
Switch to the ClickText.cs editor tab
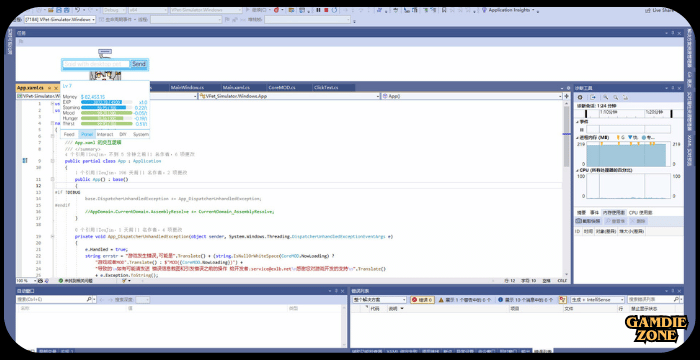pos(326,88)
